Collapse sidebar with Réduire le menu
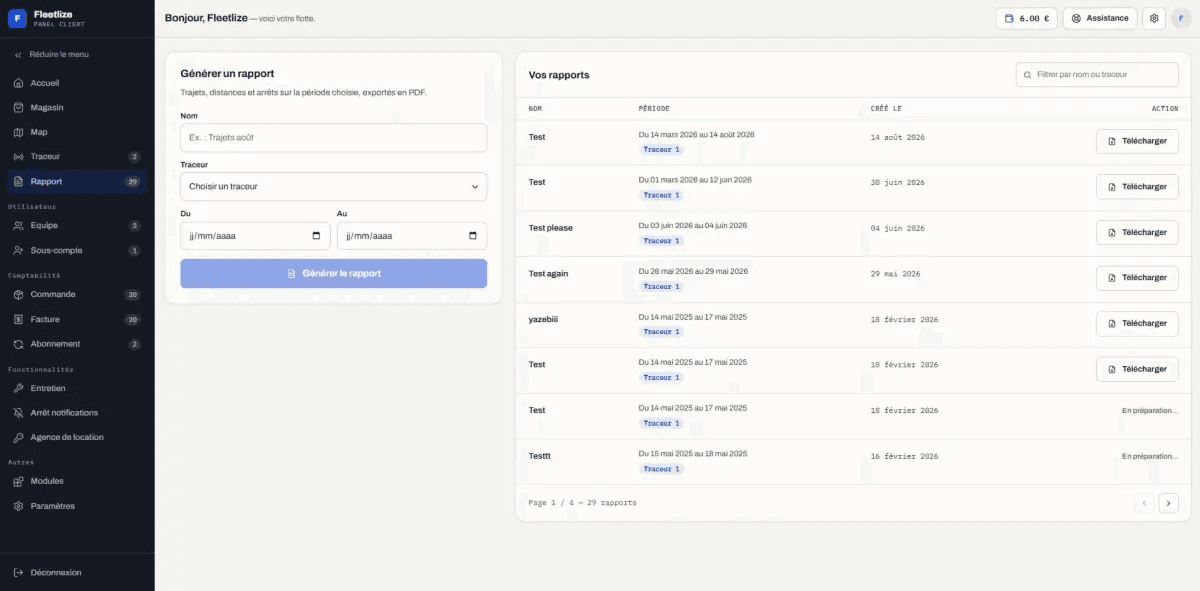 tap(52, 54)
